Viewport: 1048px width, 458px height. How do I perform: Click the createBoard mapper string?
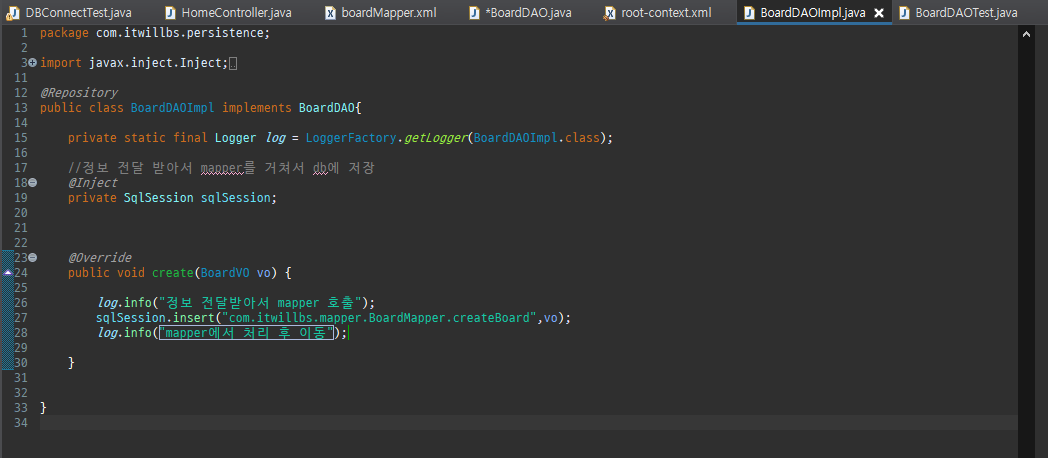(x=381, y=318)
